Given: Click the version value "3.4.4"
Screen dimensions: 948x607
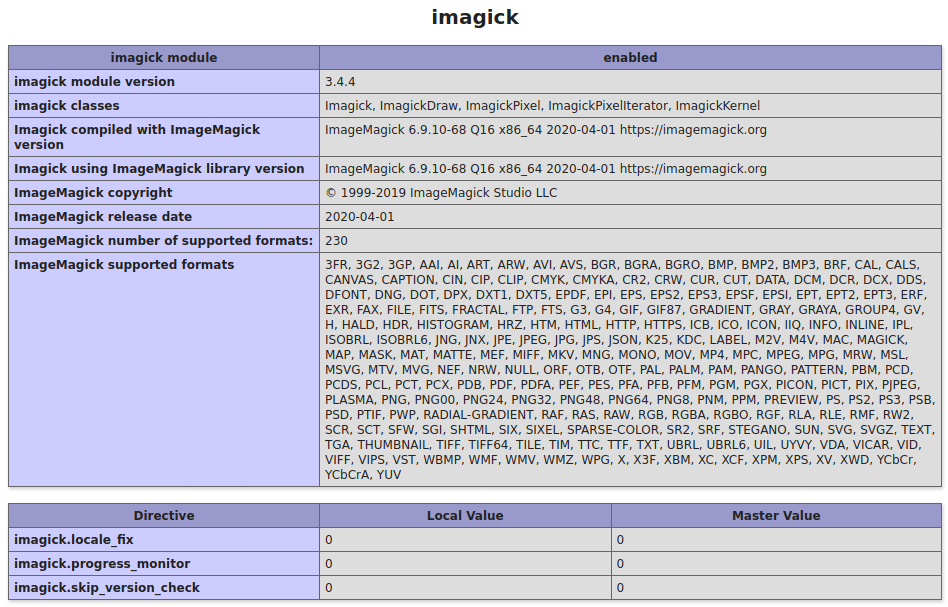Looking at the screenshot, I should click(340, 82).
